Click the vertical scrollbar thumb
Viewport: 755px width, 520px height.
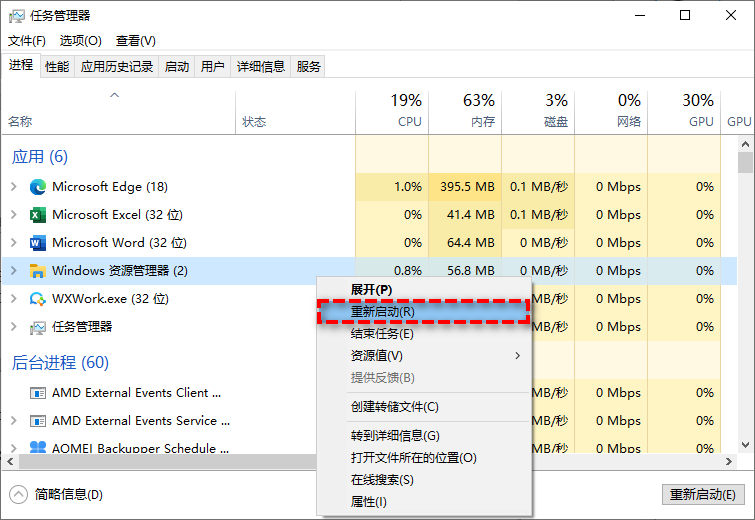point(745,162)
